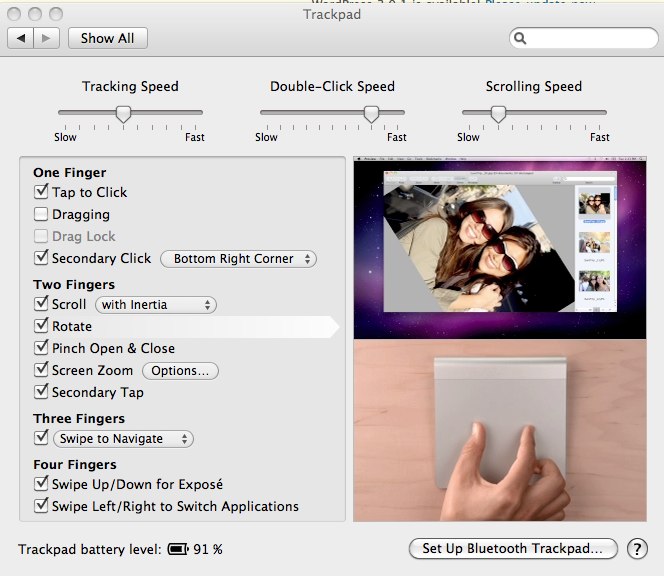Toggle Swipe Up/Down for Exposé
This screenshot has height=576, width=664.
tap(41, 484)
